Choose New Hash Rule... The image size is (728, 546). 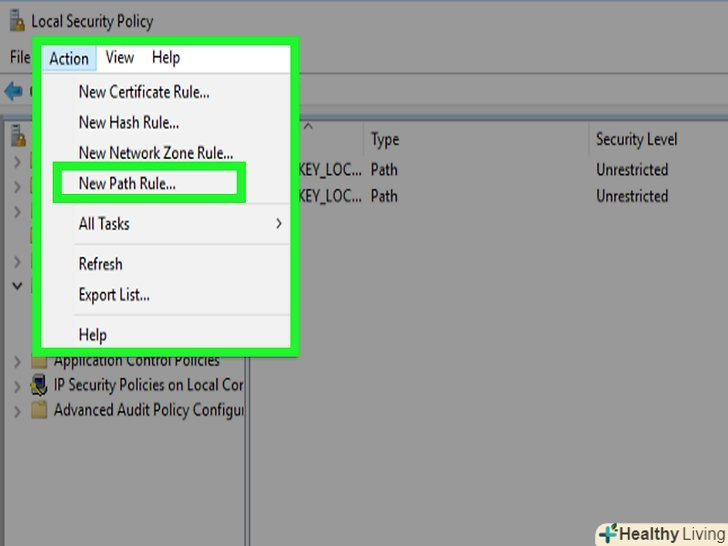129,123
